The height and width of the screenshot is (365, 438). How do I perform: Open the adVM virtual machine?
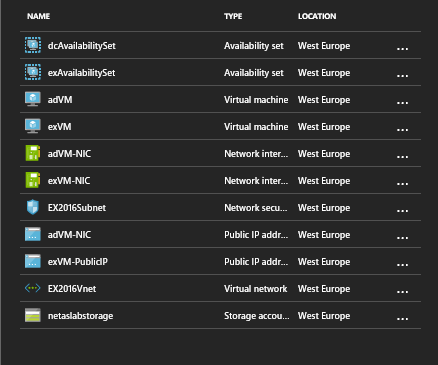pyautogui.click(x=60, y=100)
